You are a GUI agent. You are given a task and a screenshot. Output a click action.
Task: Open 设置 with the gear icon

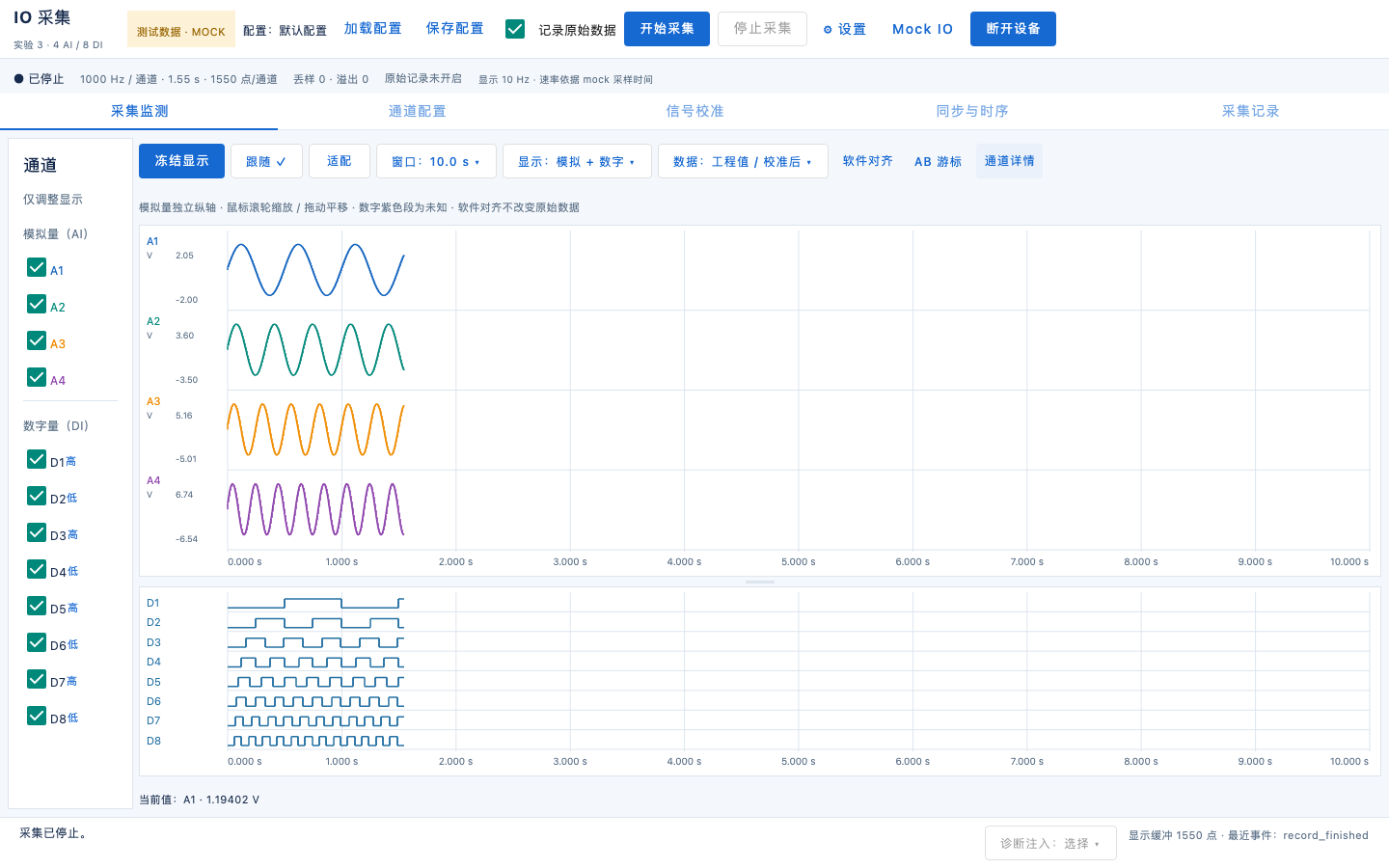pyautogui.click(x=844, y=29)
